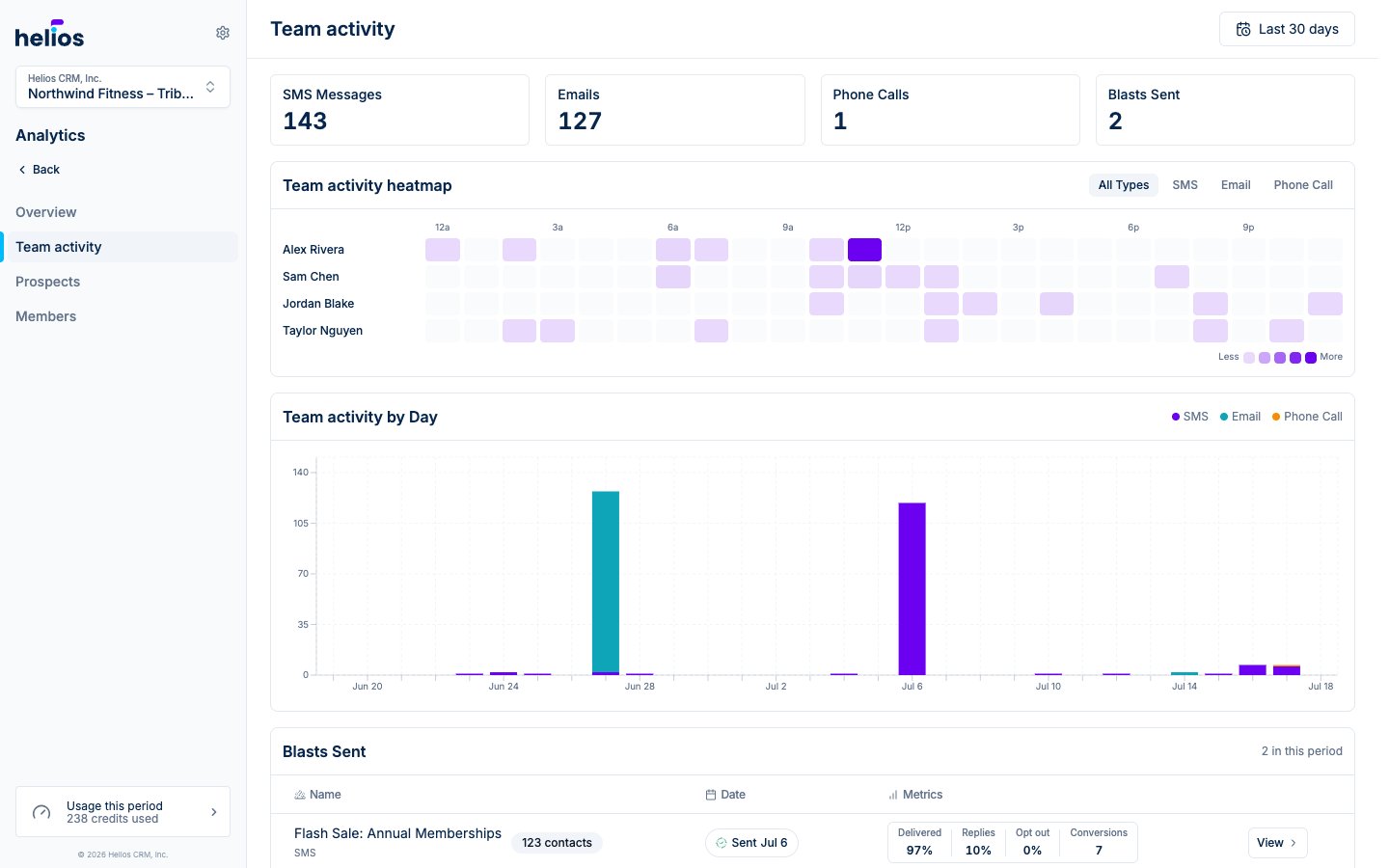This screenshot has height=868, width=1389.
Task: Click the tall teal Email bar
Action: 606,582
